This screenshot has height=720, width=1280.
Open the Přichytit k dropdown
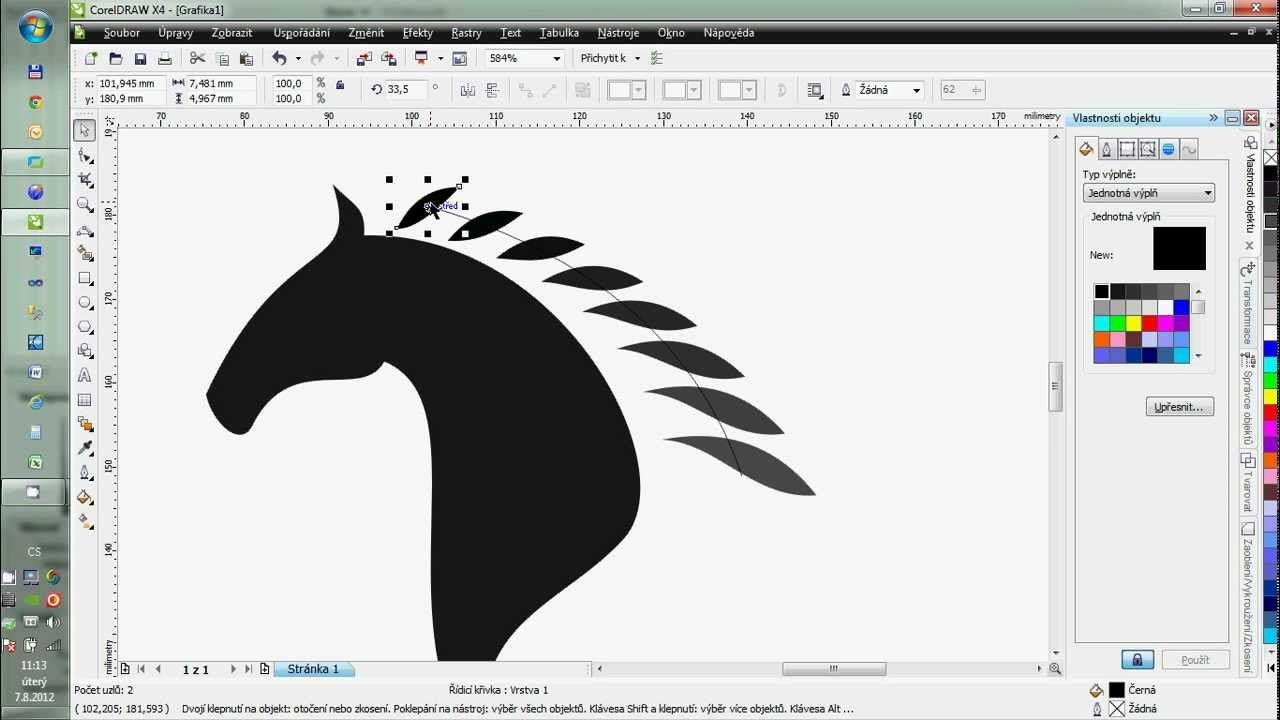pyautogui.click(x=637, y=59)
